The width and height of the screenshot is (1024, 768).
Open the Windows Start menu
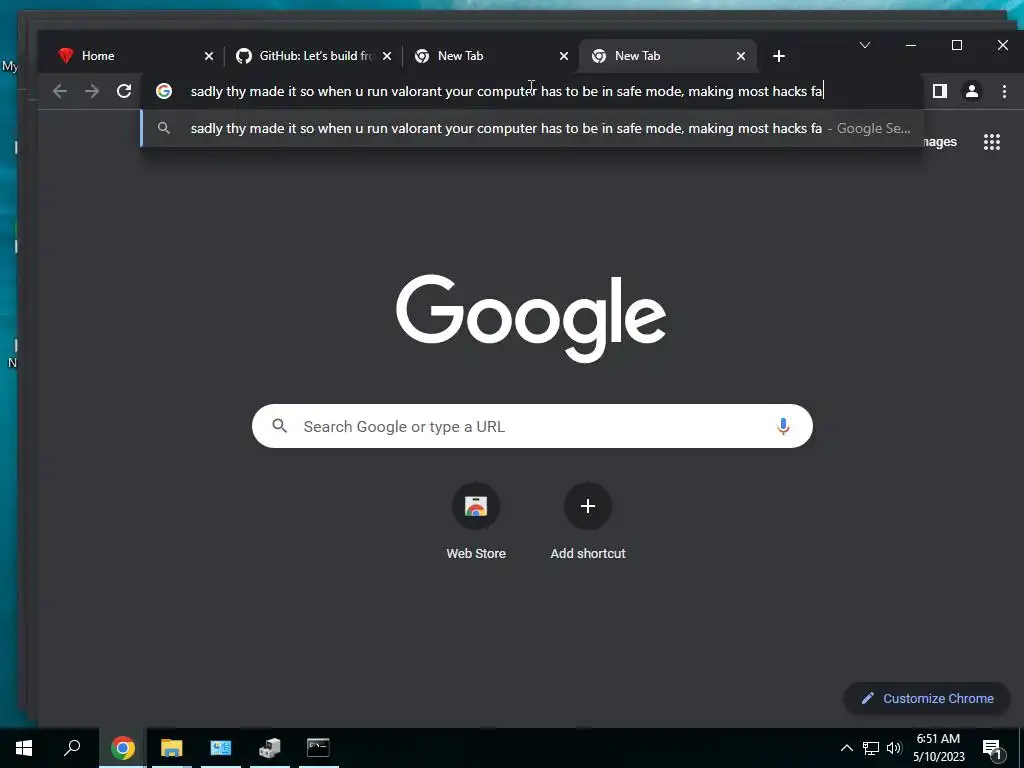(24, 748)
